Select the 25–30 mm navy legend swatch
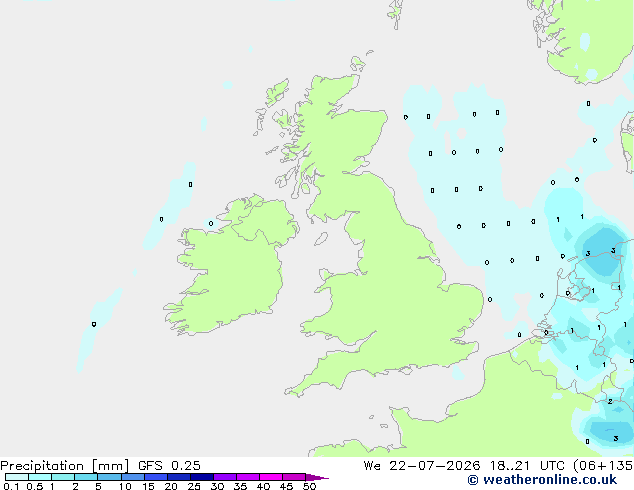This screenshot has height=490, width=634. [202, 477]
